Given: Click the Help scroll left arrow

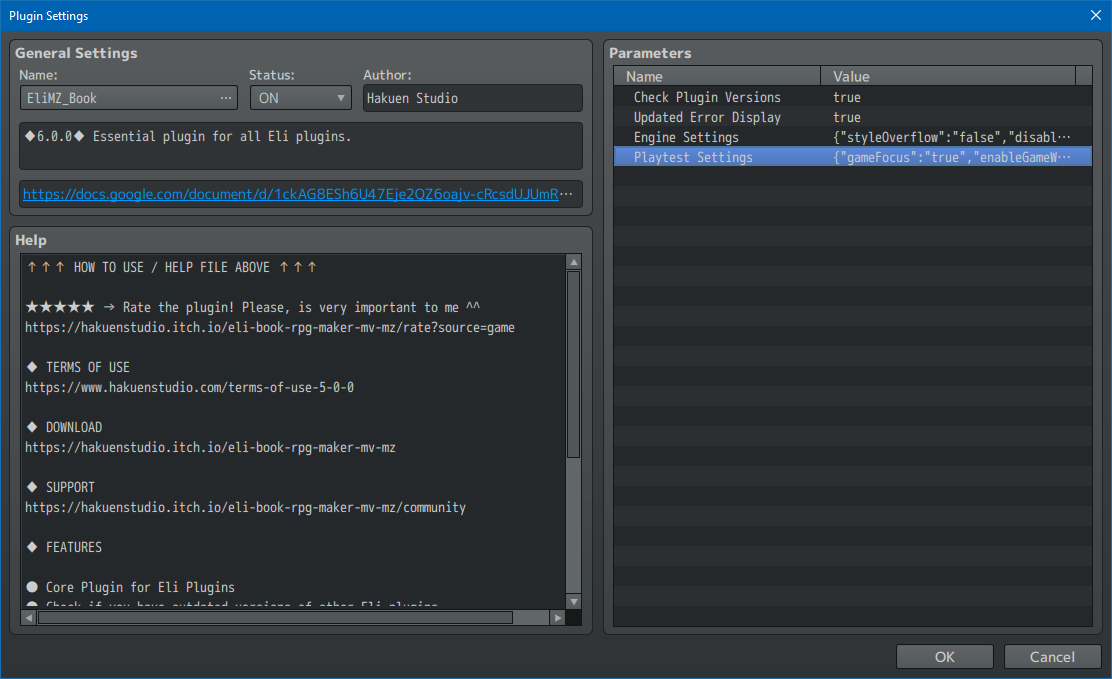Looking at the screenshot, I should coord(29,618).
